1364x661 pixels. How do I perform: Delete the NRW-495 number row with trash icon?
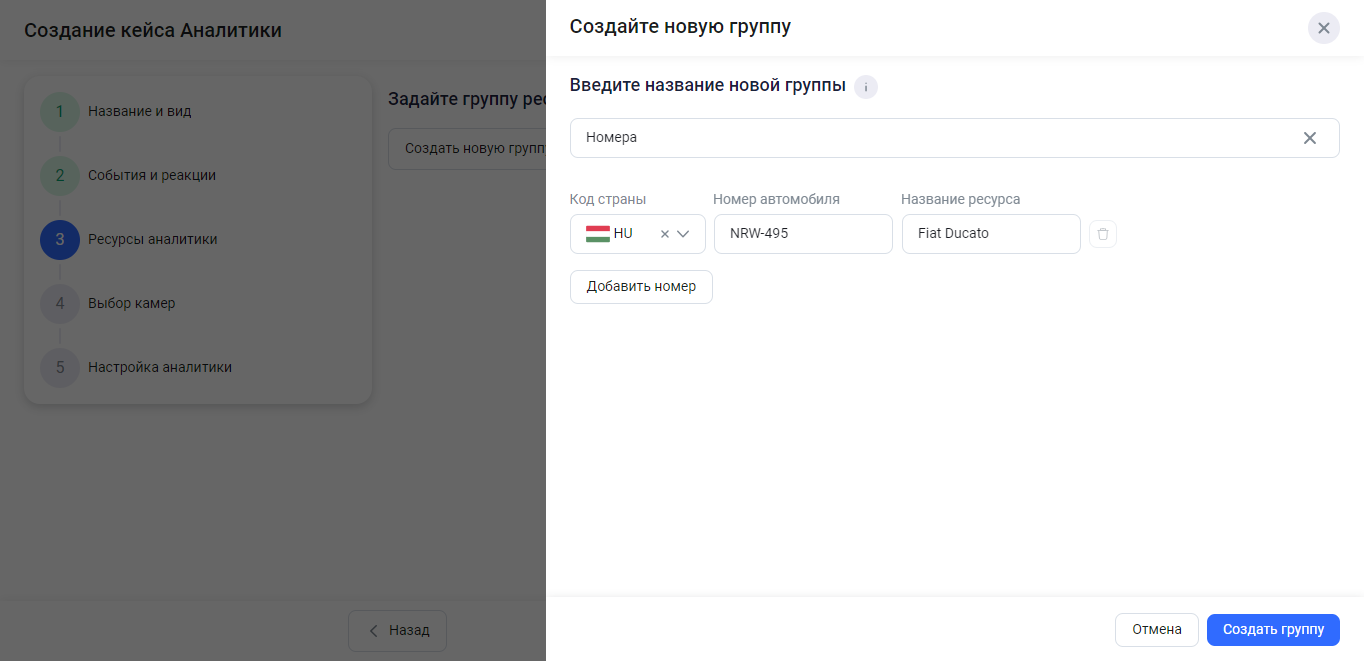1102,234
